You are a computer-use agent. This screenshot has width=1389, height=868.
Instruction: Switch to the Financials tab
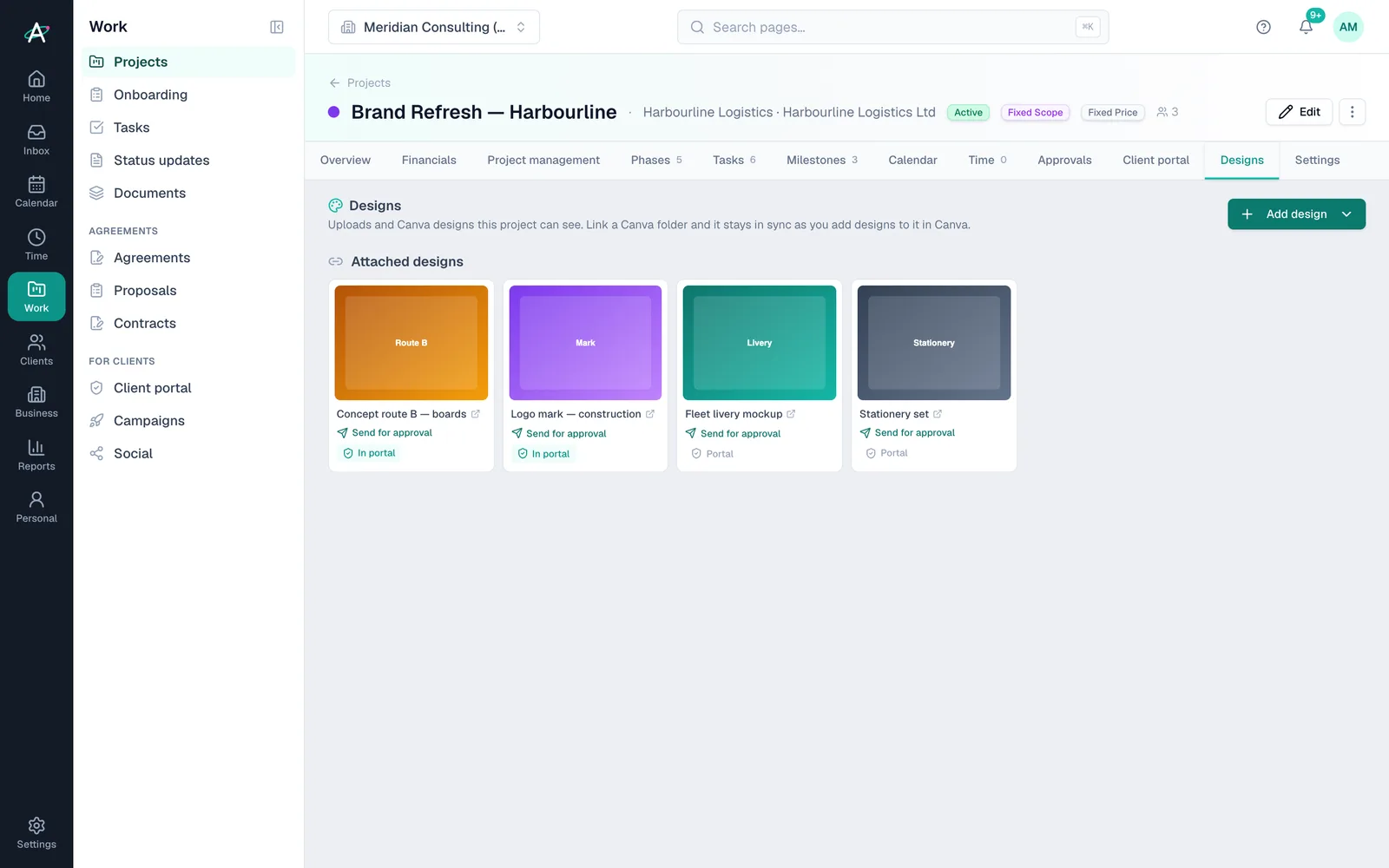(429, 161)
